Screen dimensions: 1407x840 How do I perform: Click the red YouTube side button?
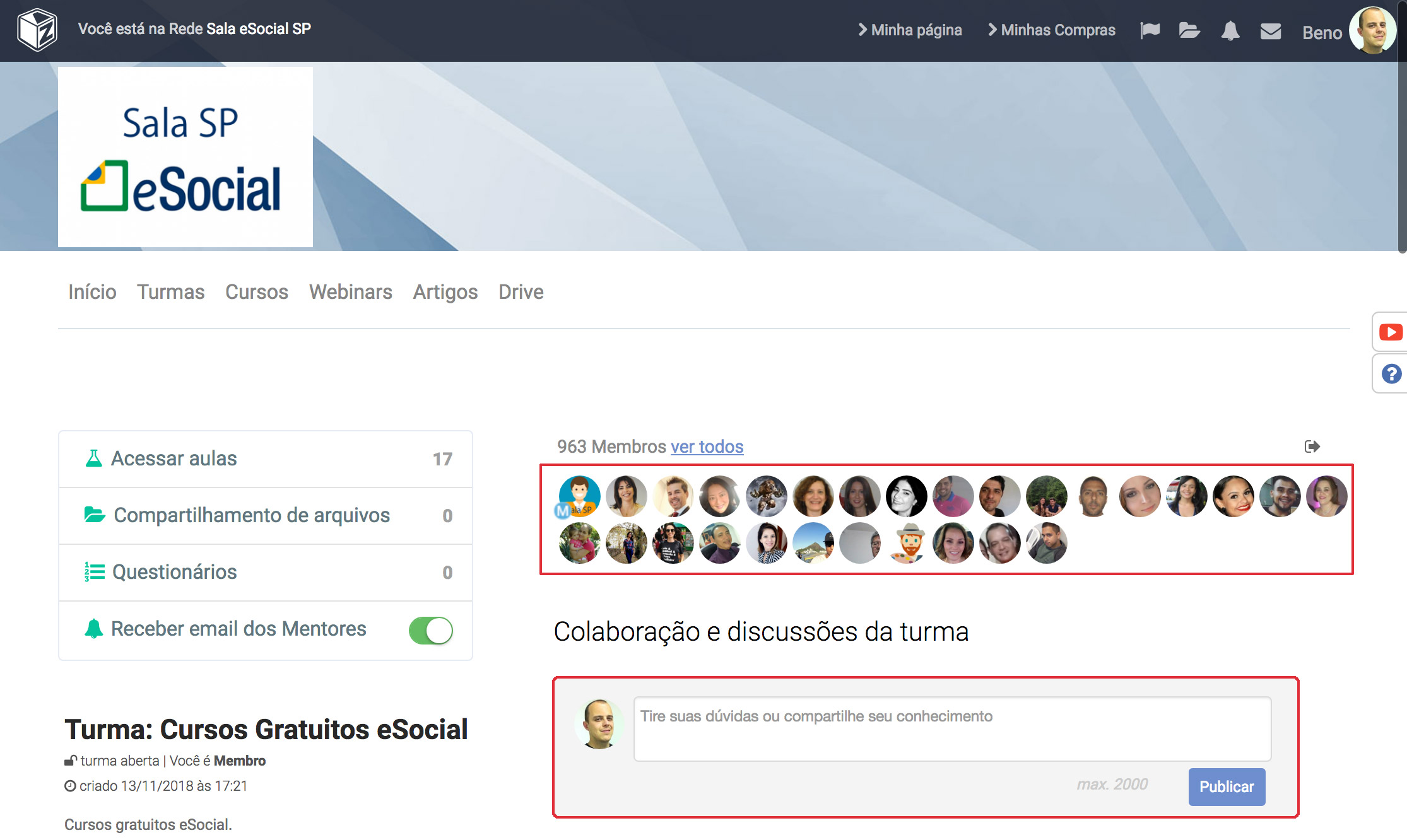1390,332
